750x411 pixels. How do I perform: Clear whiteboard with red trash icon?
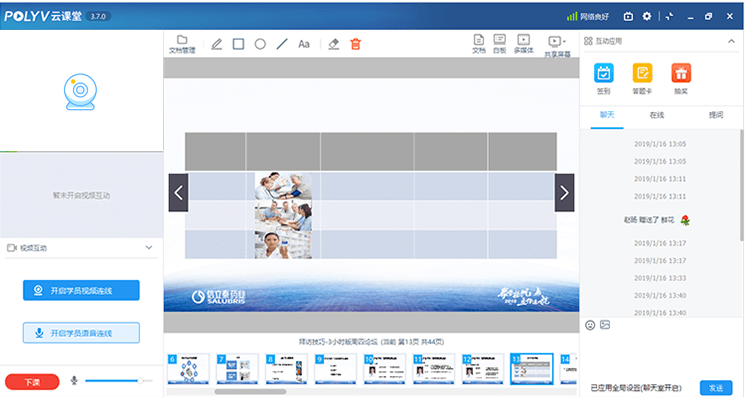point(355,44)
